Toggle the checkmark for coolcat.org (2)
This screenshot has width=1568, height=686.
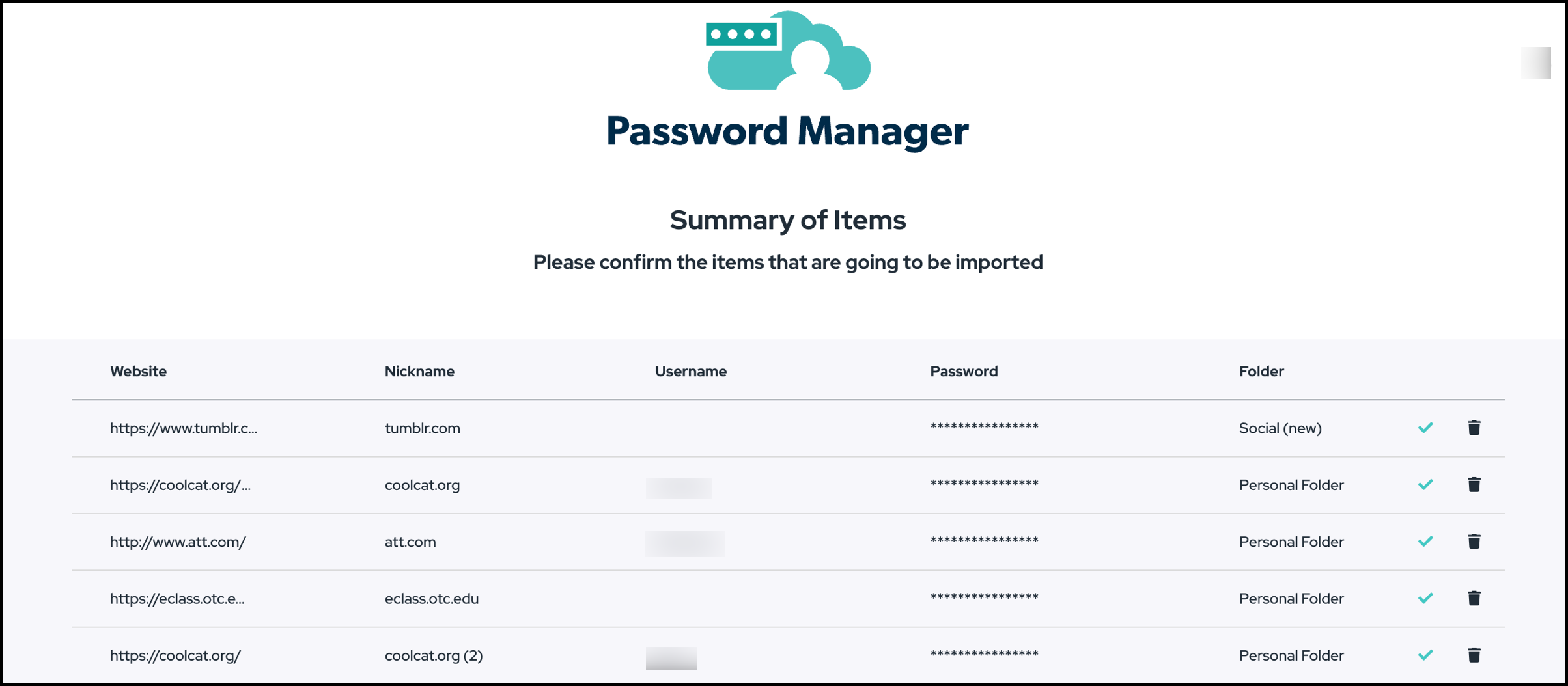click(1425, 655)
